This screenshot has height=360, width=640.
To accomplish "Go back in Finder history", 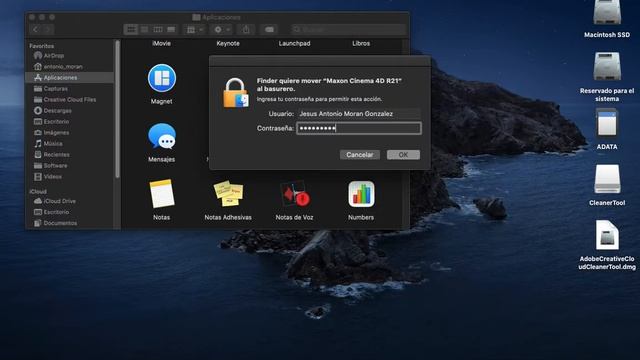I will tap(36, 29).
